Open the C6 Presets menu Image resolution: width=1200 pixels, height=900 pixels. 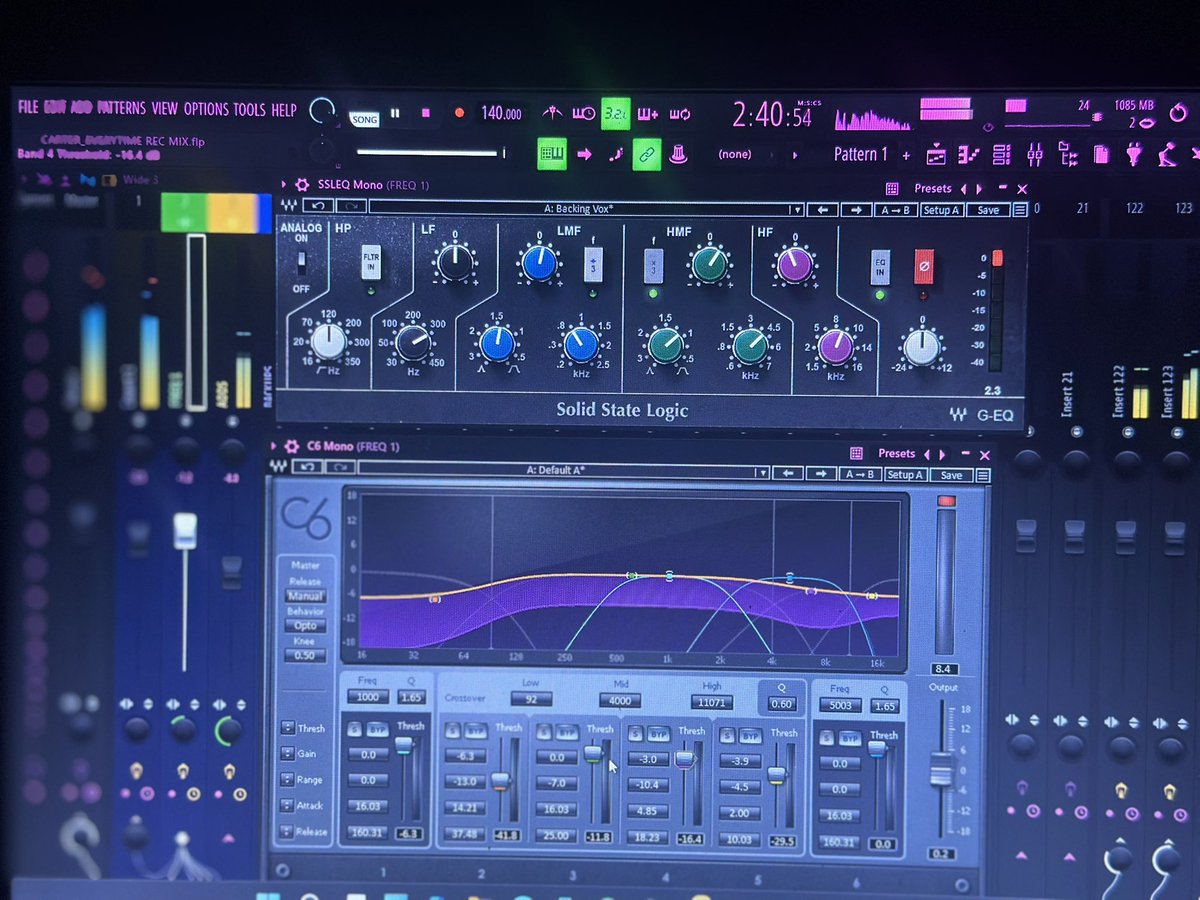tap(896, 453)
